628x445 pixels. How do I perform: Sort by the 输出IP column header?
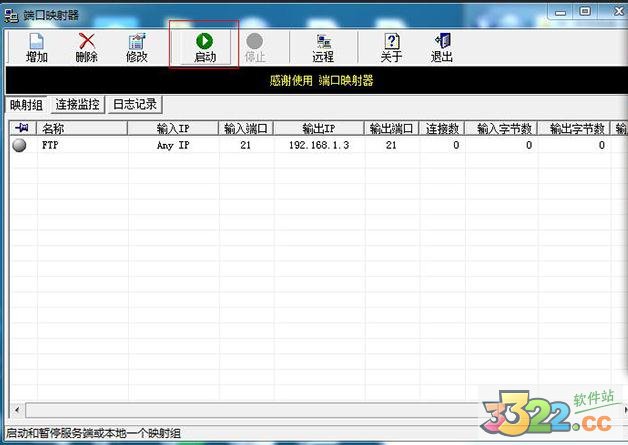(x=319, y=128)
